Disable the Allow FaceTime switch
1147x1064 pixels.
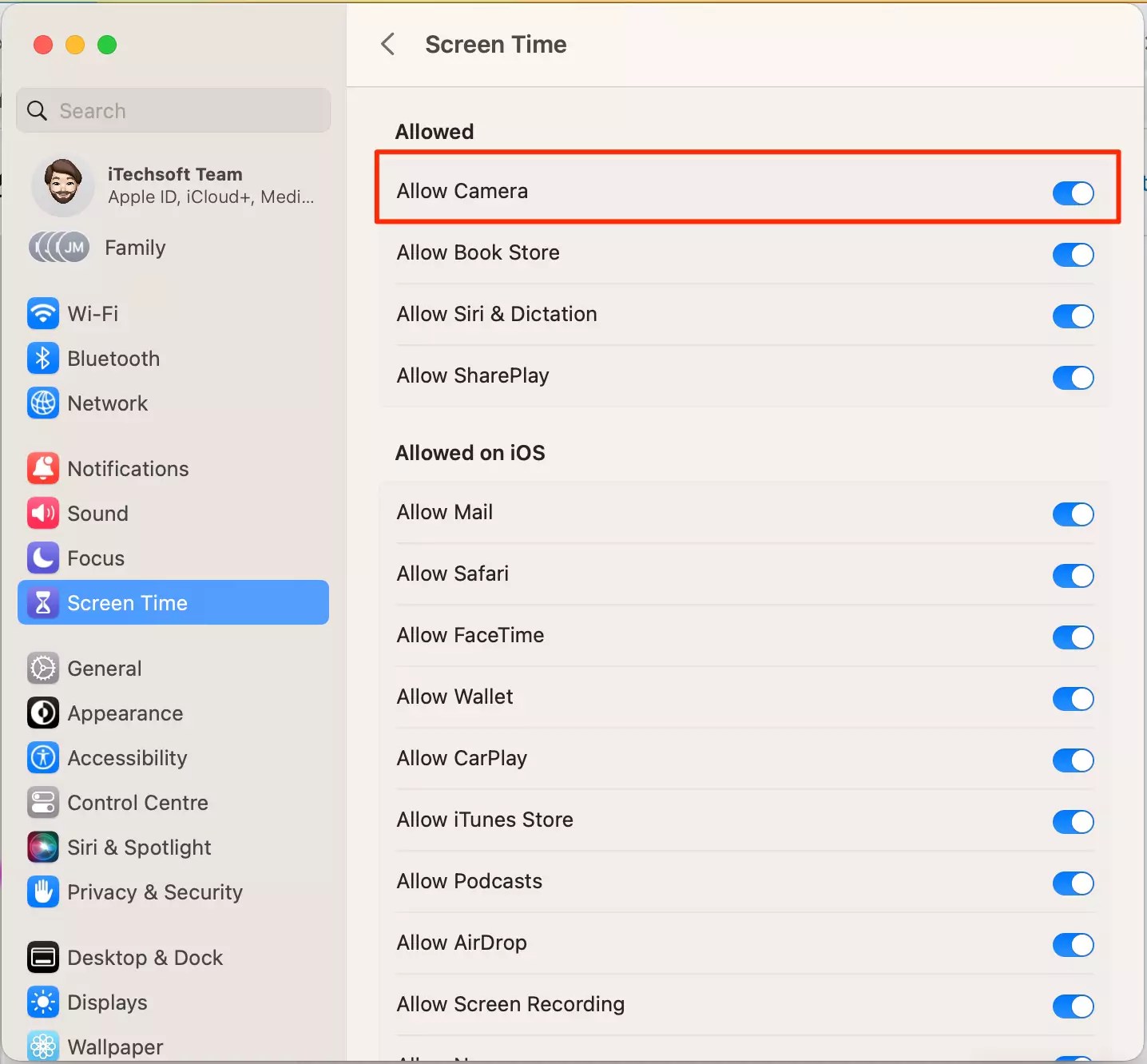(x=1073, y=637)
